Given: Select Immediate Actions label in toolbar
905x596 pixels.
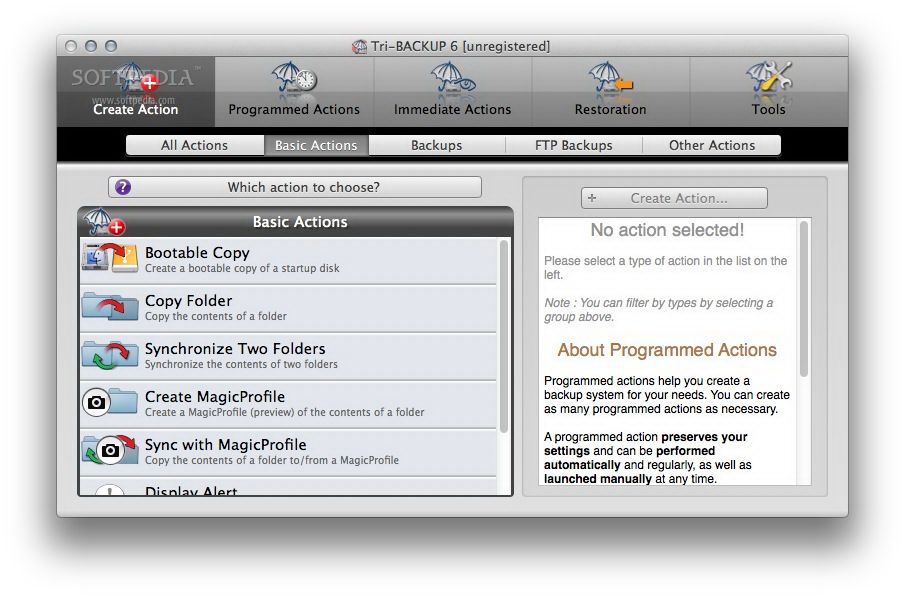Looking at the screenshot, I should click(x=452, y=110).
